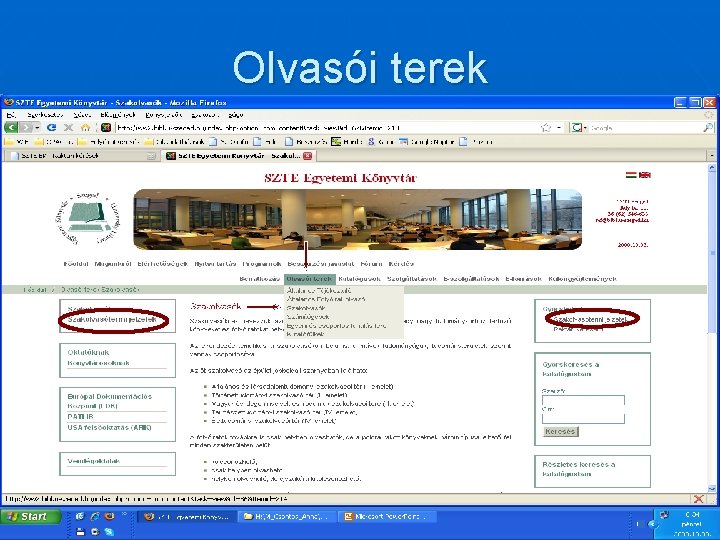The height and width of the screenshot is (540, 720).
Task: Click the red X icon in status bar
Action: click(x=698, y=499)
